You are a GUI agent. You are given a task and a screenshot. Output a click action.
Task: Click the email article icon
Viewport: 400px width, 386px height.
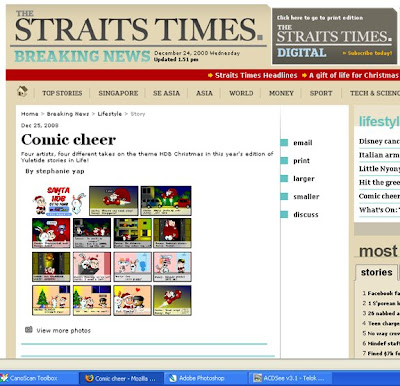click(284, 143)
